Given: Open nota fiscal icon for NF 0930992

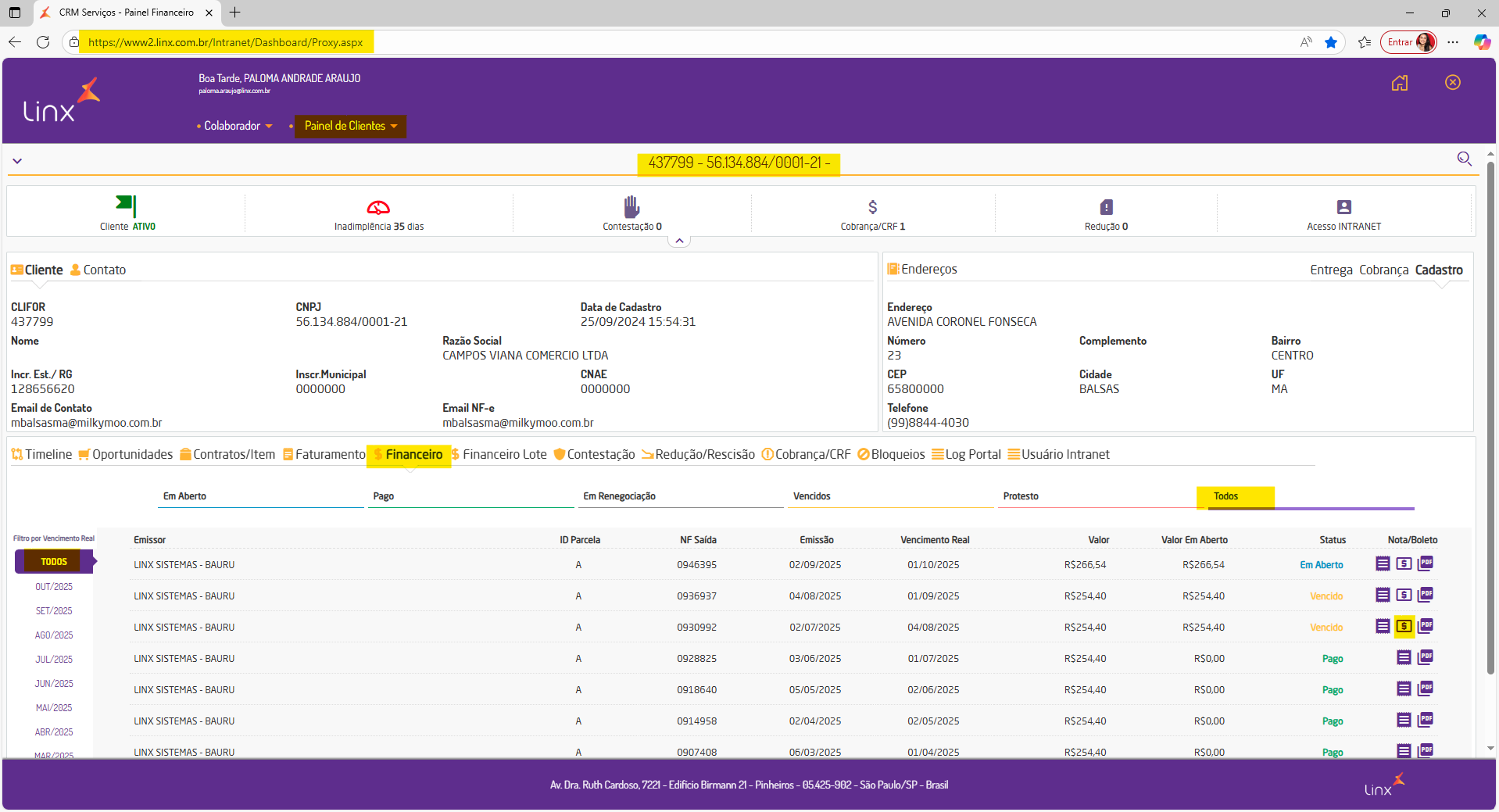Looking at the screenshot, I should [1383, 626].
